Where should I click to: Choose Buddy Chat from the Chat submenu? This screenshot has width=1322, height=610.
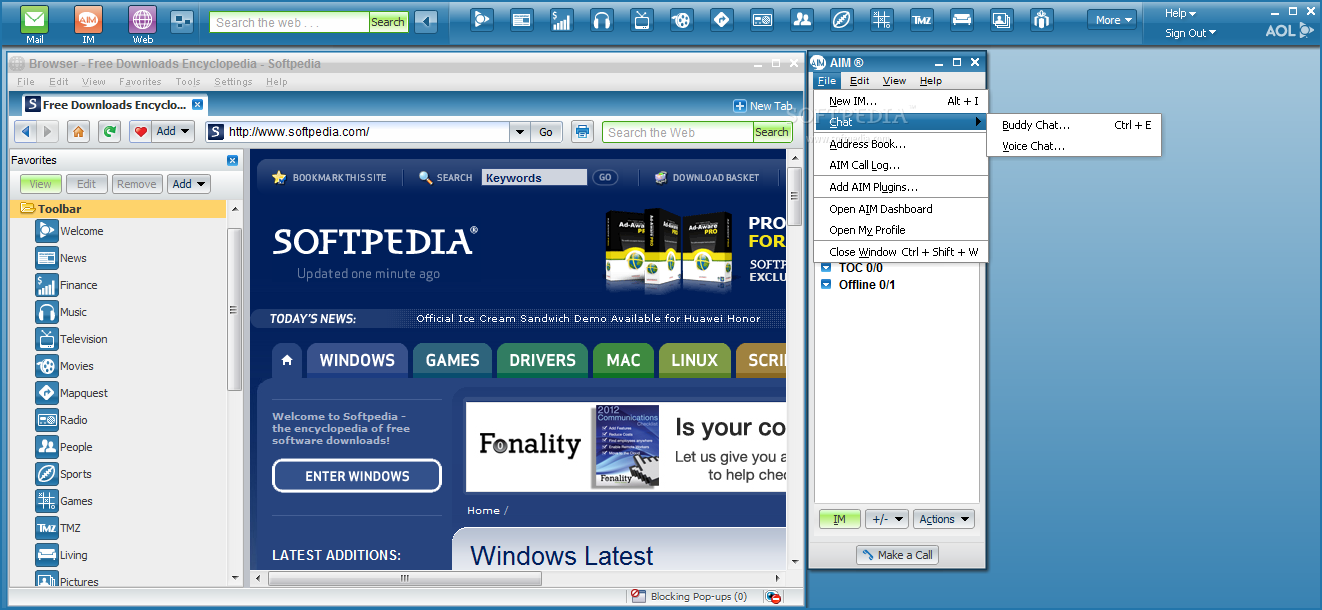pos(1074,125)
